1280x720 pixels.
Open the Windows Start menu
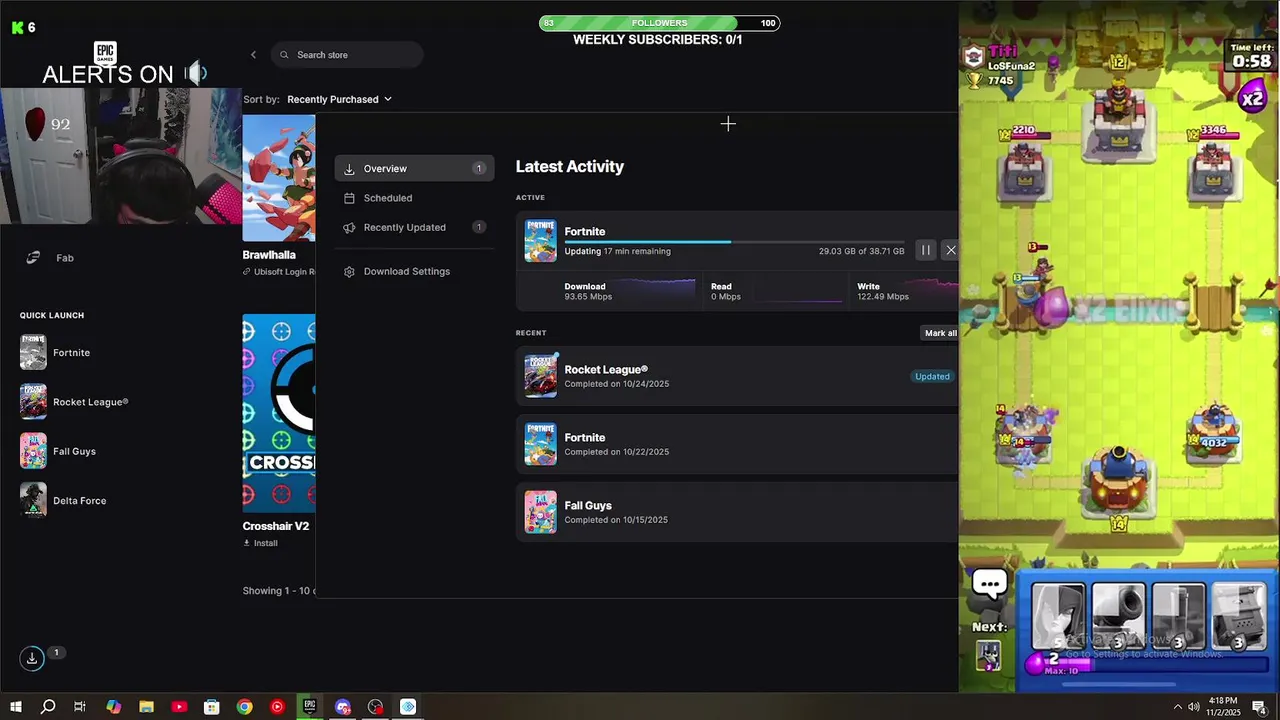[x=16, y=707]
